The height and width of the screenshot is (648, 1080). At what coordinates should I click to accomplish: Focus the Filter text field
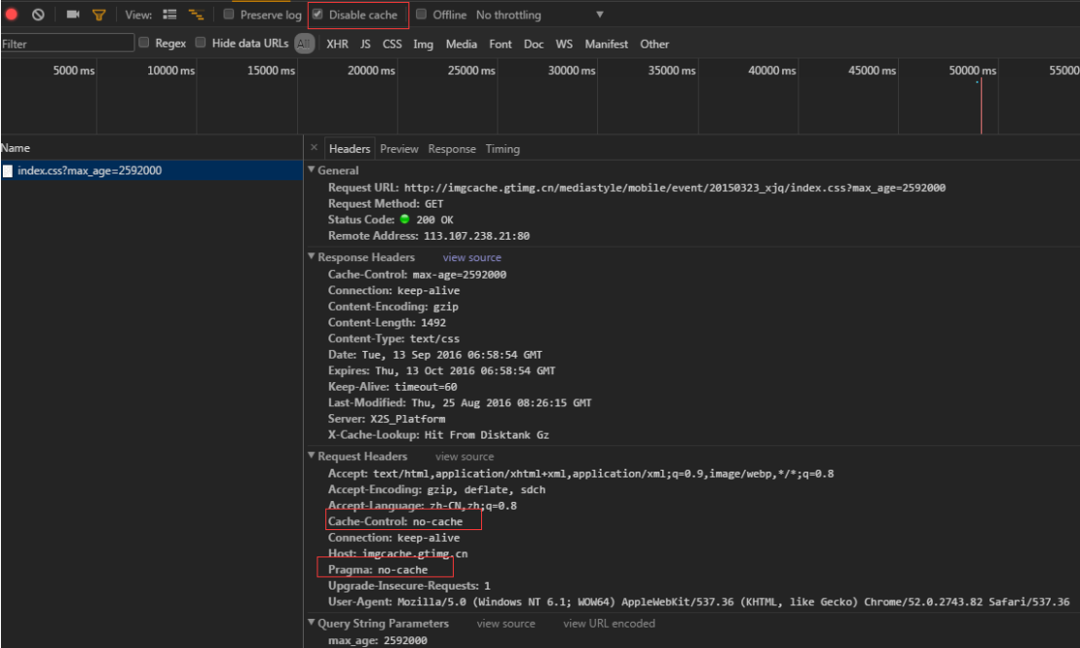(x=67, y=43)
